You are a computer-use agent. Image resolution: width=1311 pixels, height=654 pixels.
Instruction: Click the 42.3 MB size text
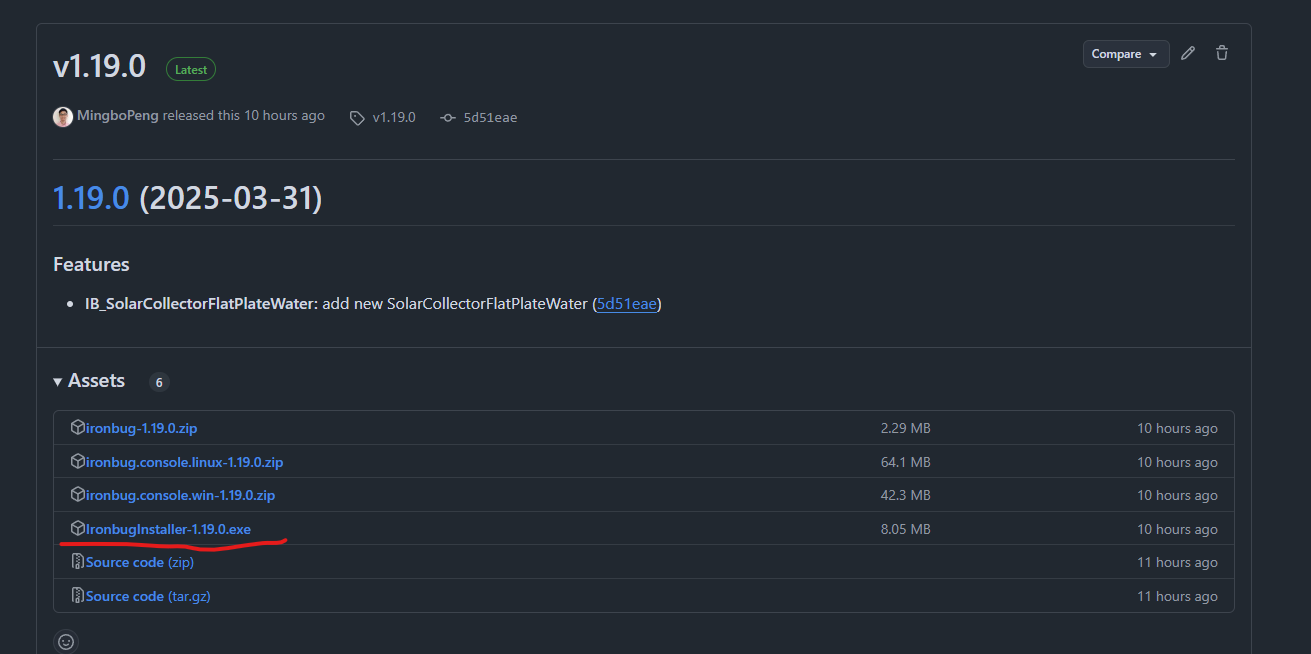905,495
